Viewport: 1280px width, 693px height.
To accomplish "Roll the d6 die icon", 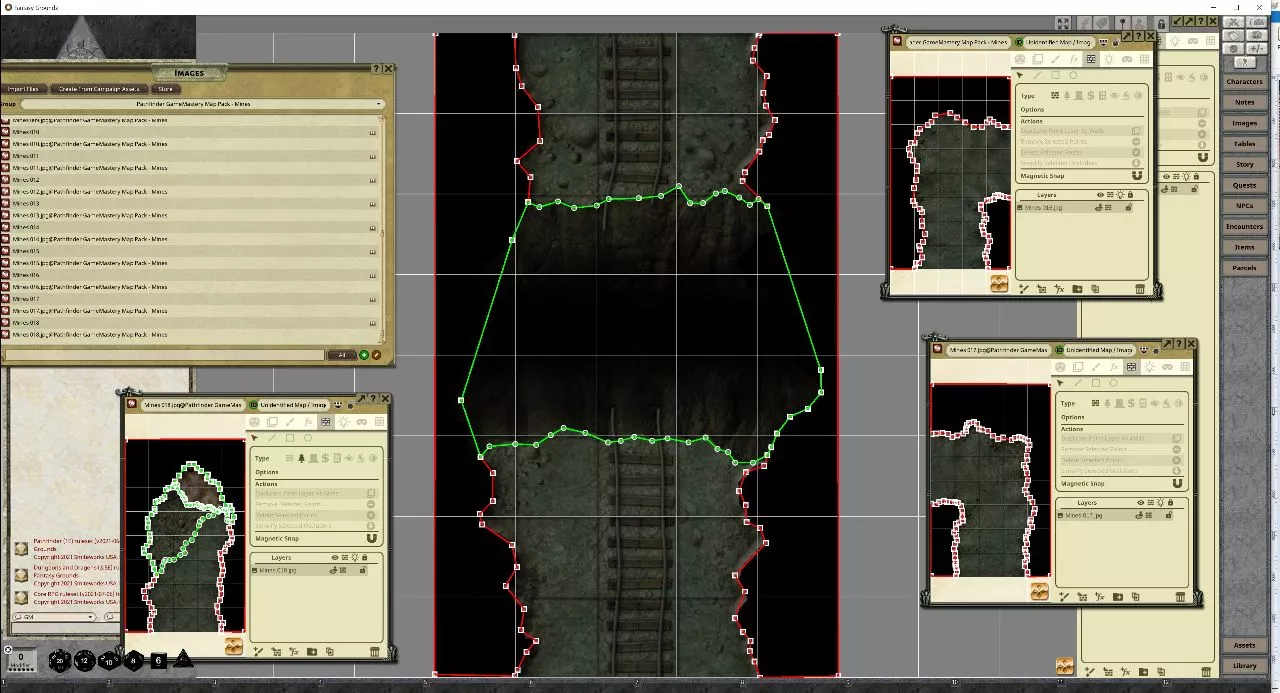I will tap(159, 660).
